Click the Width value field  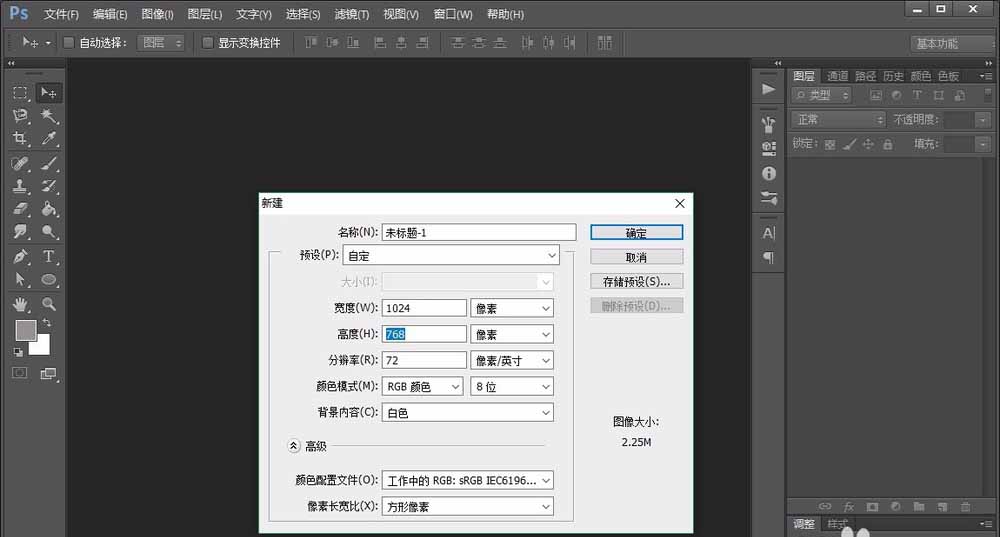(424, 308)
